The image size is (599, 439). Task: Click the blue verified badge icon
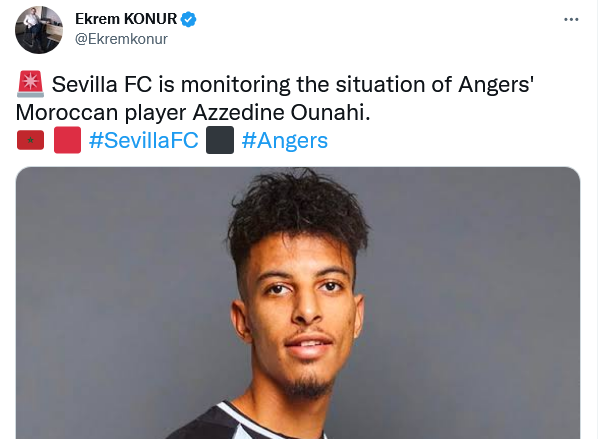188,19
